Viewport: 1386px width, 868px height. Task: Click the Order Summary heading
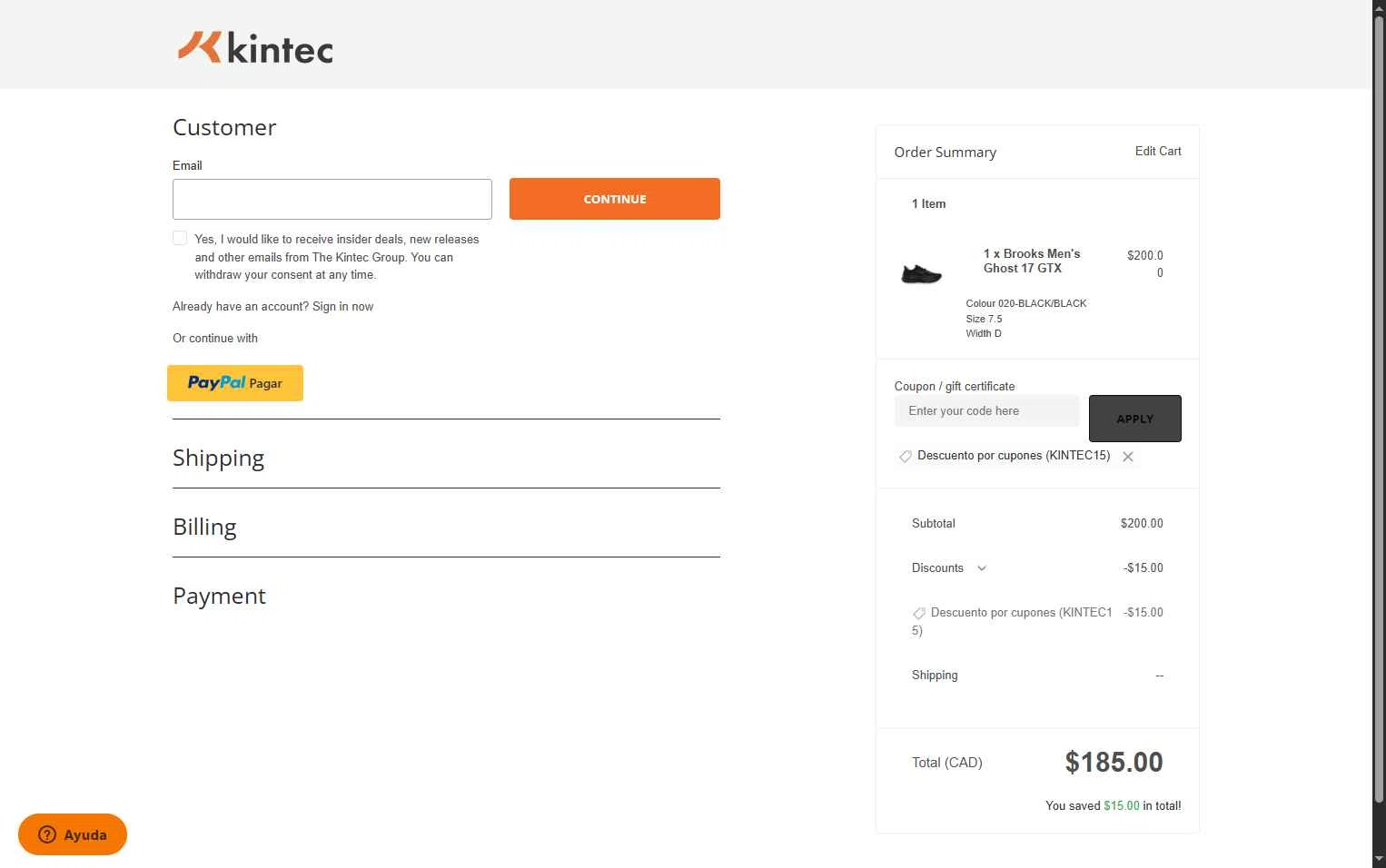[945, 153]
